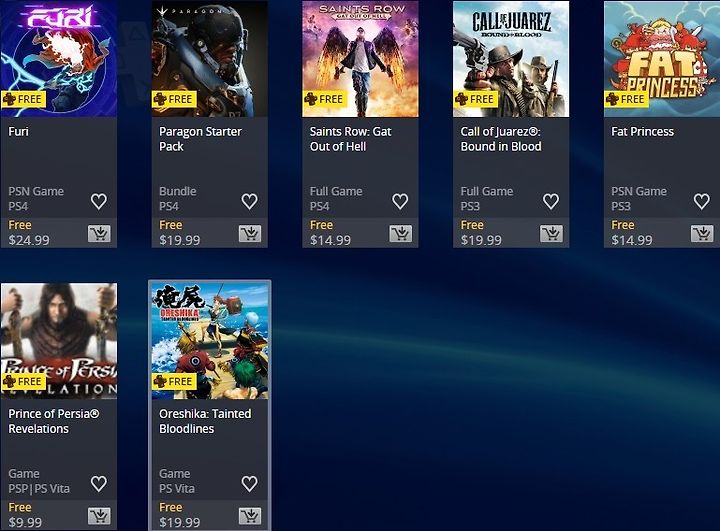
Task: Toggle wishlist heart for Paragon Starter Pack
Action: tap(249, 201)
